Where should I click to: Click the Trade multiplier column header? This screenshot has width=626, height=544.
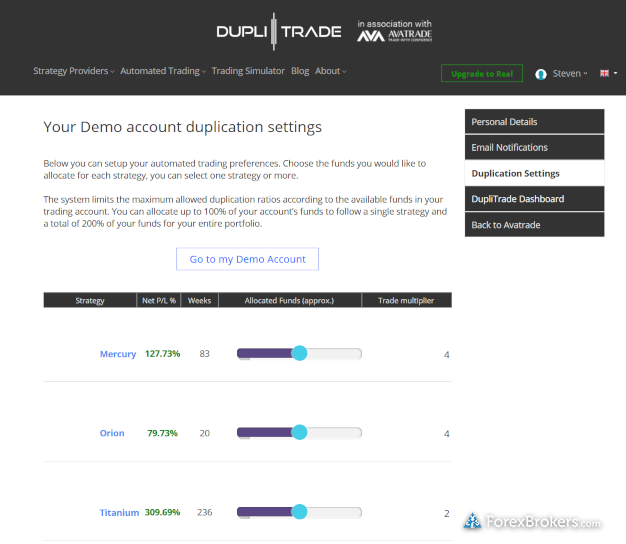click(406, 301)
